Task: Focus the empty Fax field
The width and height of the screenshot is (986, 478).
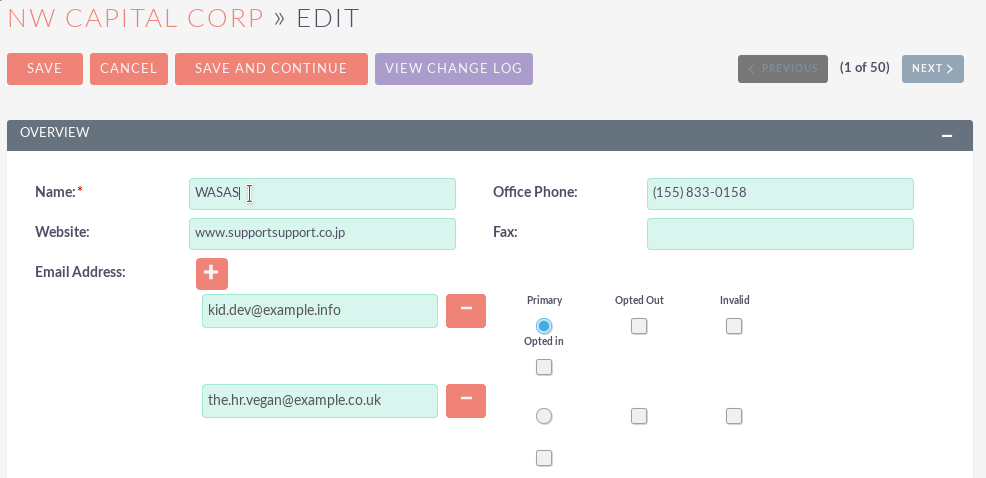Action: [x=780, y=233]
